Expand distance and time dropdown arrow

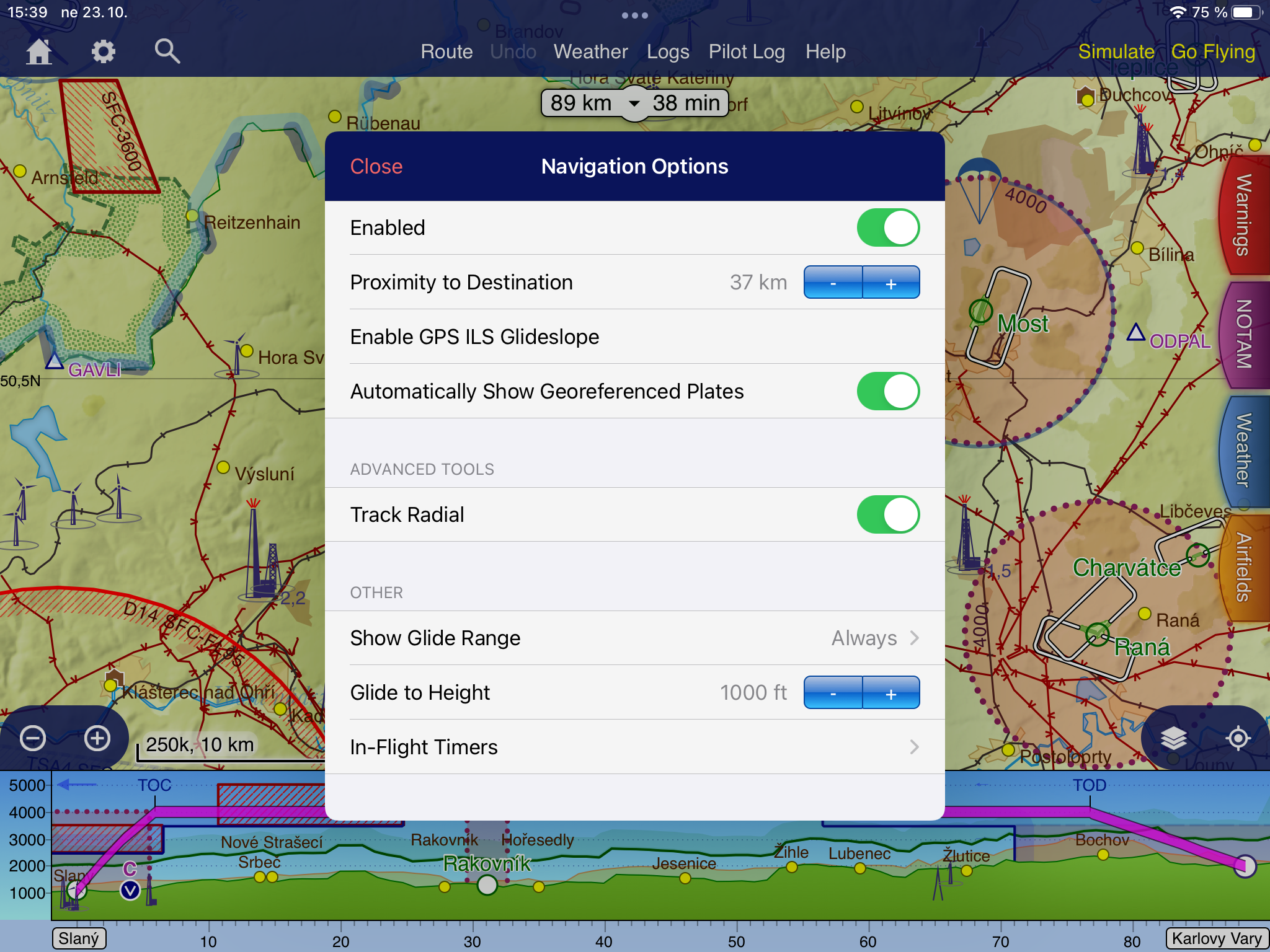click(634, 104)
